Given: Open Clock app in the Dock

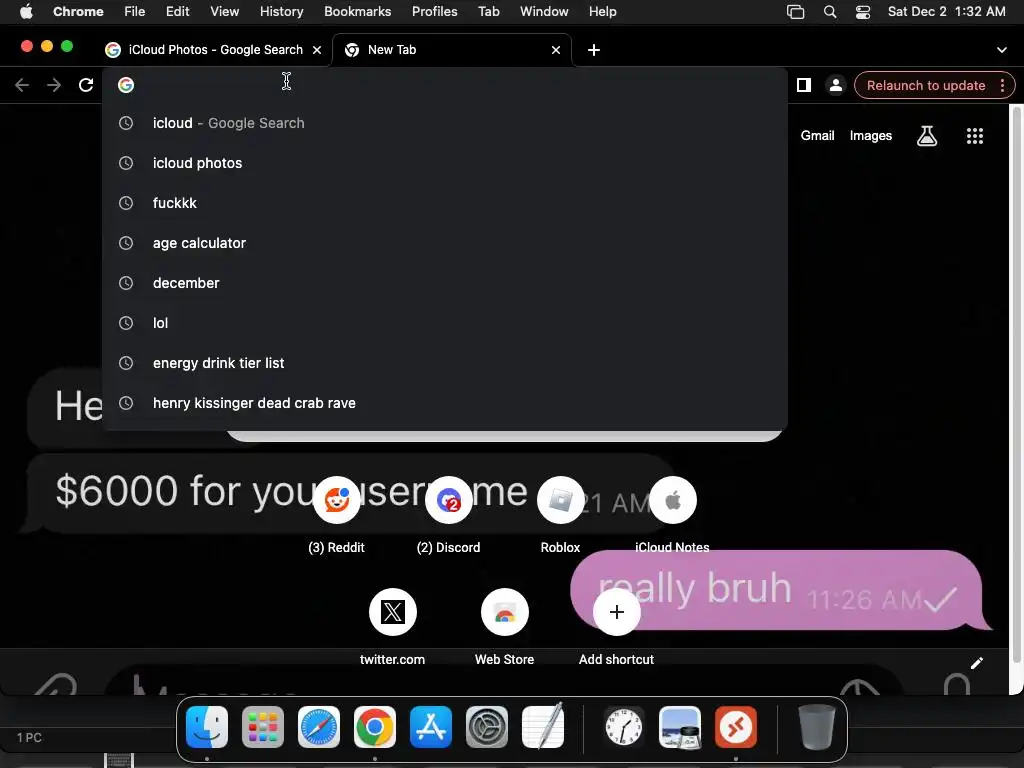Looking at the screenshot, I should click(624, 727).
